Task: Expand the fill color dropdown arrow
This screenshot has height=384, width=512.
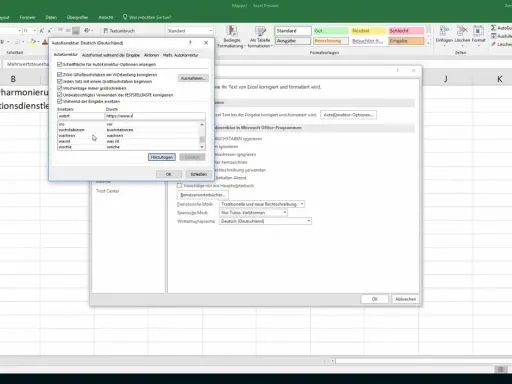Action: 38,42
